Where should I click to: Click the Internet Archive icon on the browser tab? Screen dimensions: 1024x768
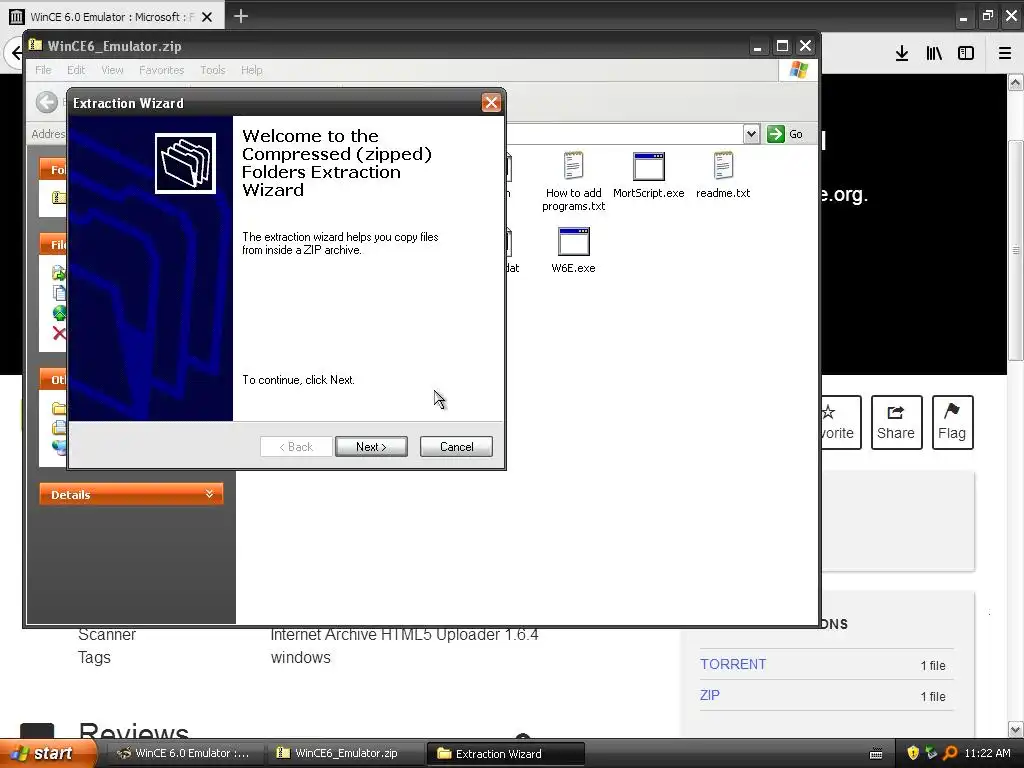tap(16, 16)
